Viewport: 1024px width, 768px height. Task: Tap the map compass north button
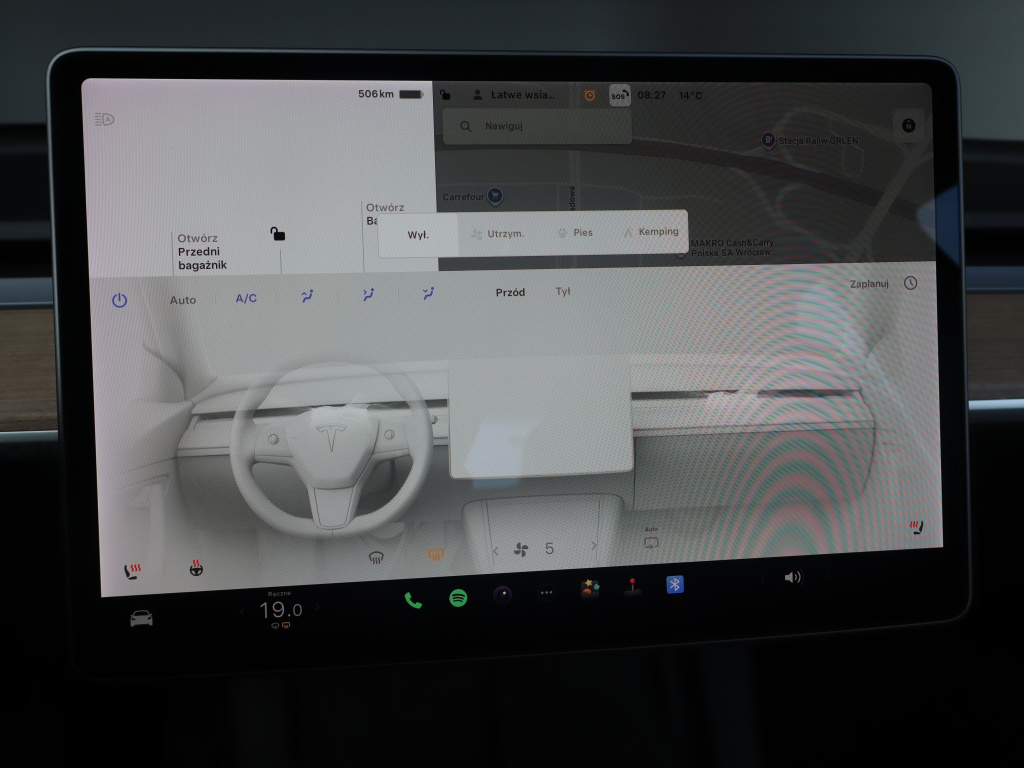pyautogui.click(x=908, y=125)
